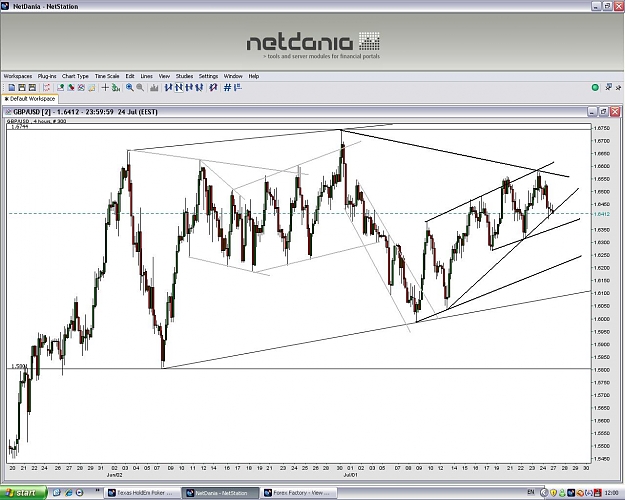Click the grey histogram bars icon
The width and height of the screenshot is (625, 500).
pos(154,87)
